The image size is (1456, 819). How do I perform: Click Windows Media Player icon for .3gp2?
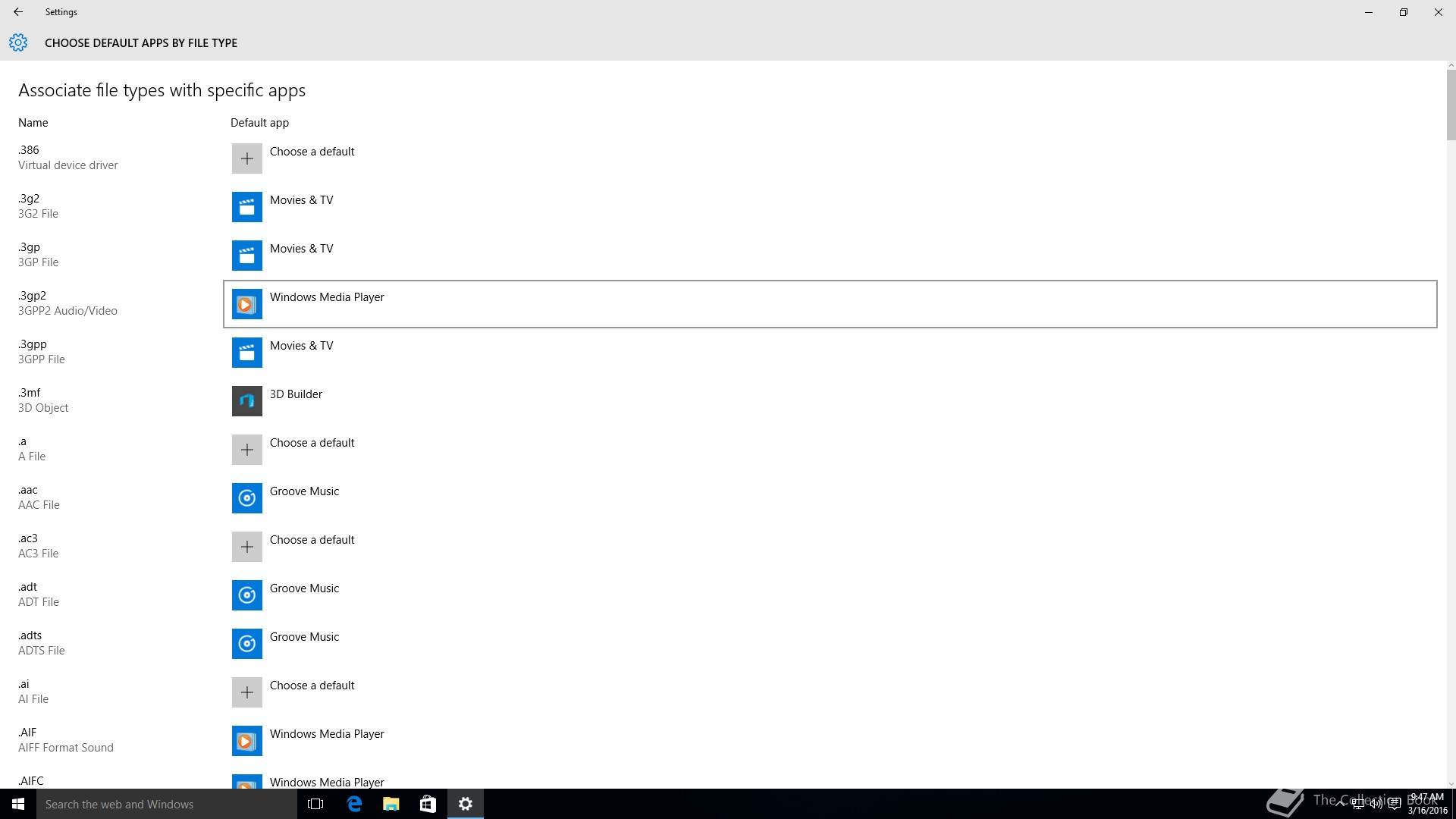coord(246,304)
